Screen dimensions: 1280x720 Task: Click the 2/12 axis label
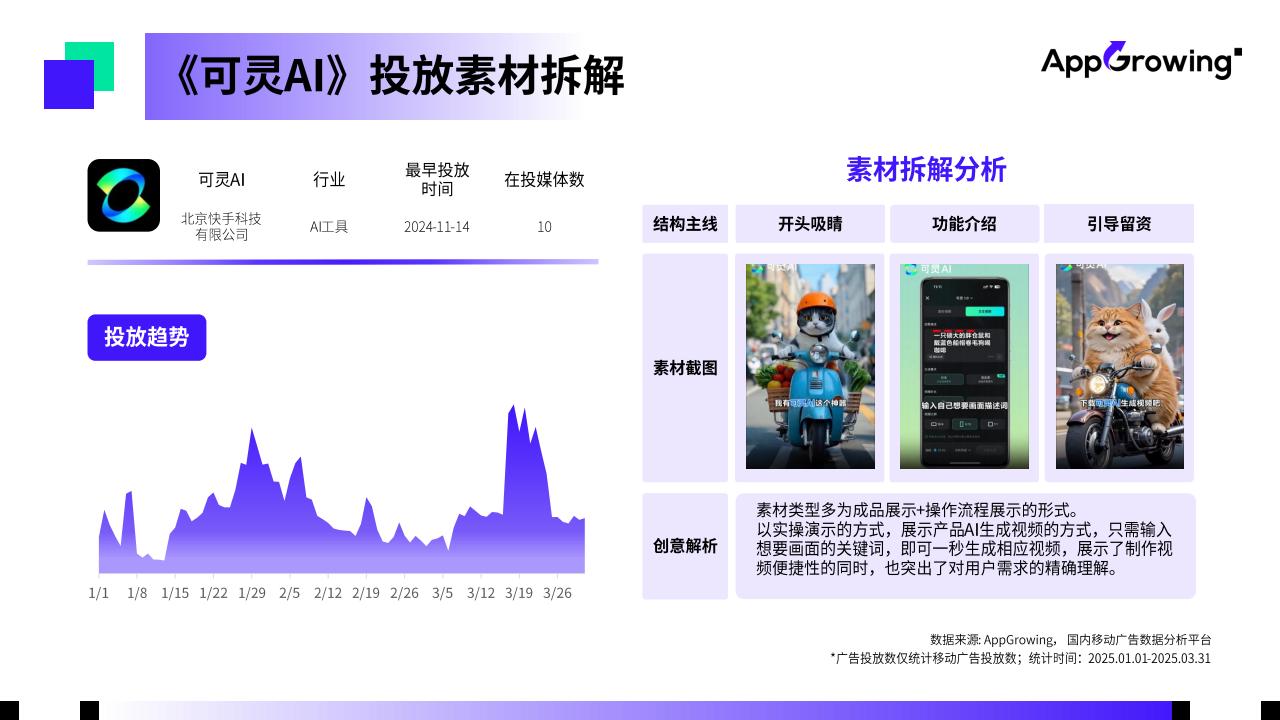[x=328, y=593]
